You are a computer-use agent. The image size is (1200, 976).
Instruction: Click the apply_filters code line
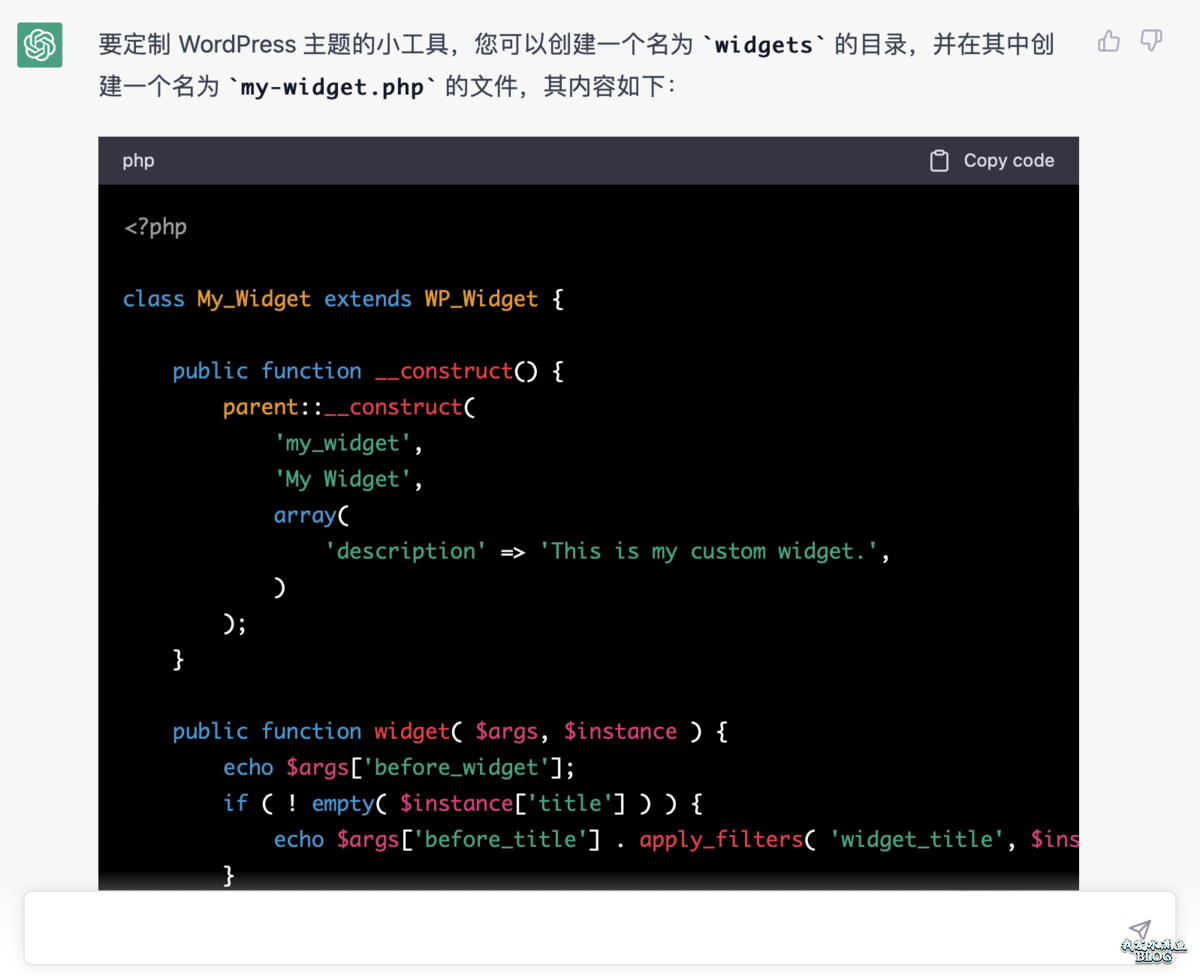coord(676,839)
